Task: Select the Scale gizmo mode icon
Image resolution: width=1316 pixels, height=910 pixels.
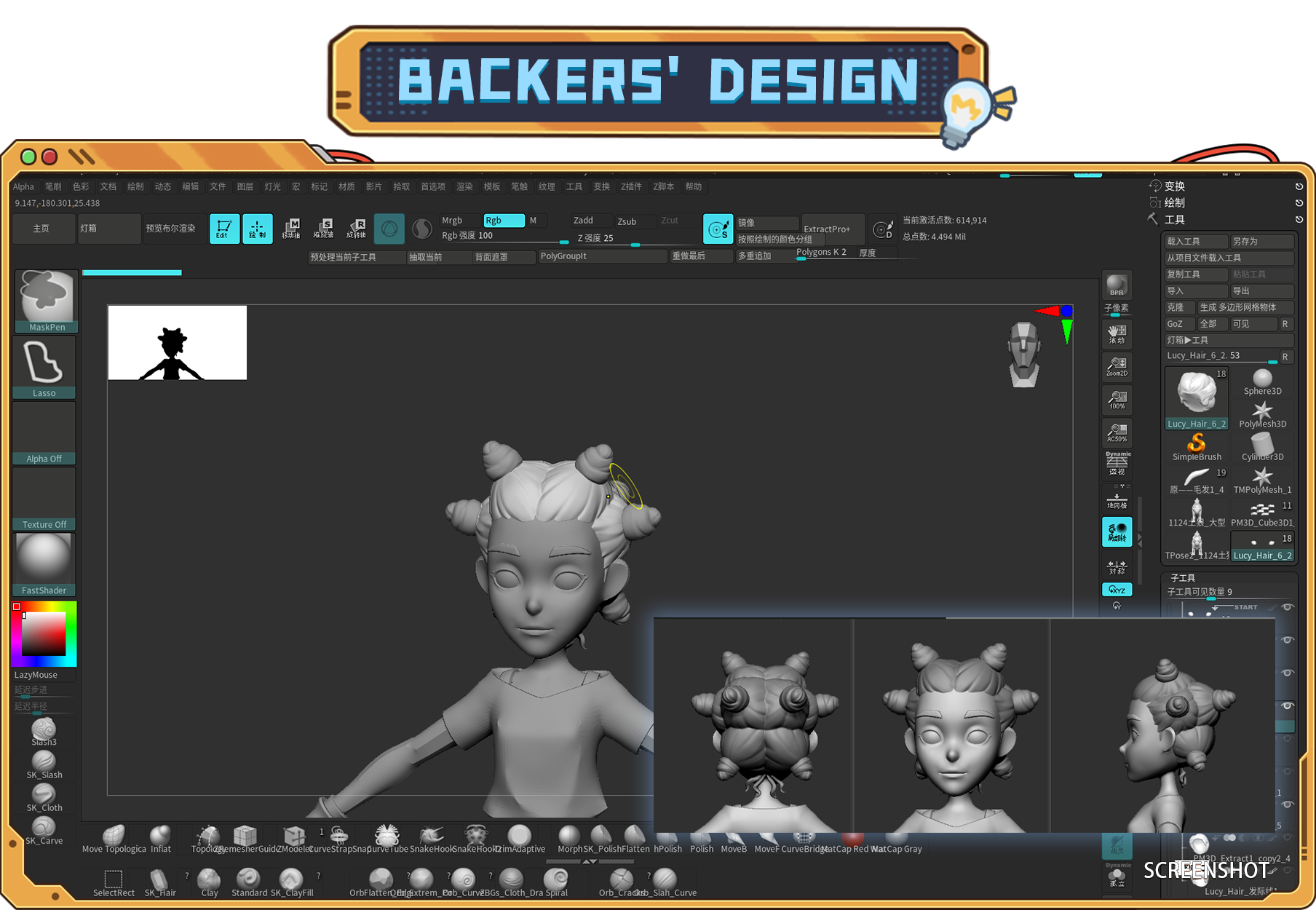Action: [324, 229]
